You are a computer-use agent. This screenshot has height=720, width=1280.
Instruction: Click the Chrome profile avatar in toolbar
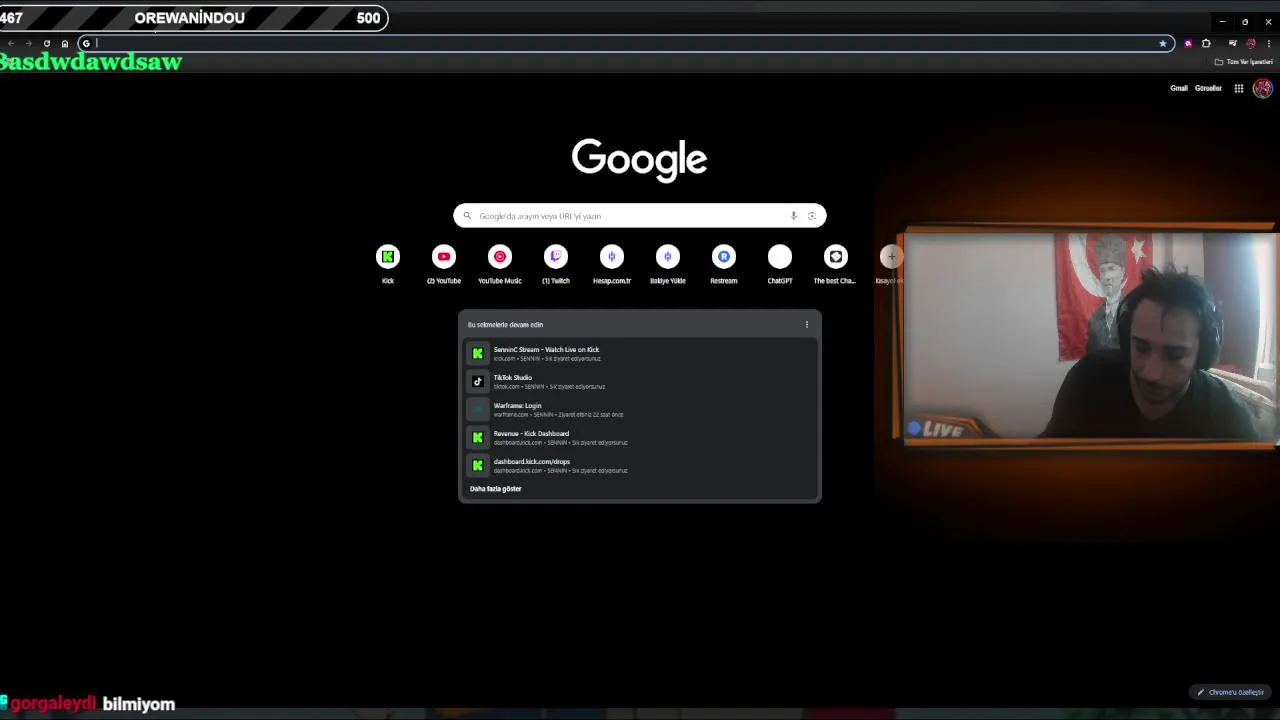1251,43
